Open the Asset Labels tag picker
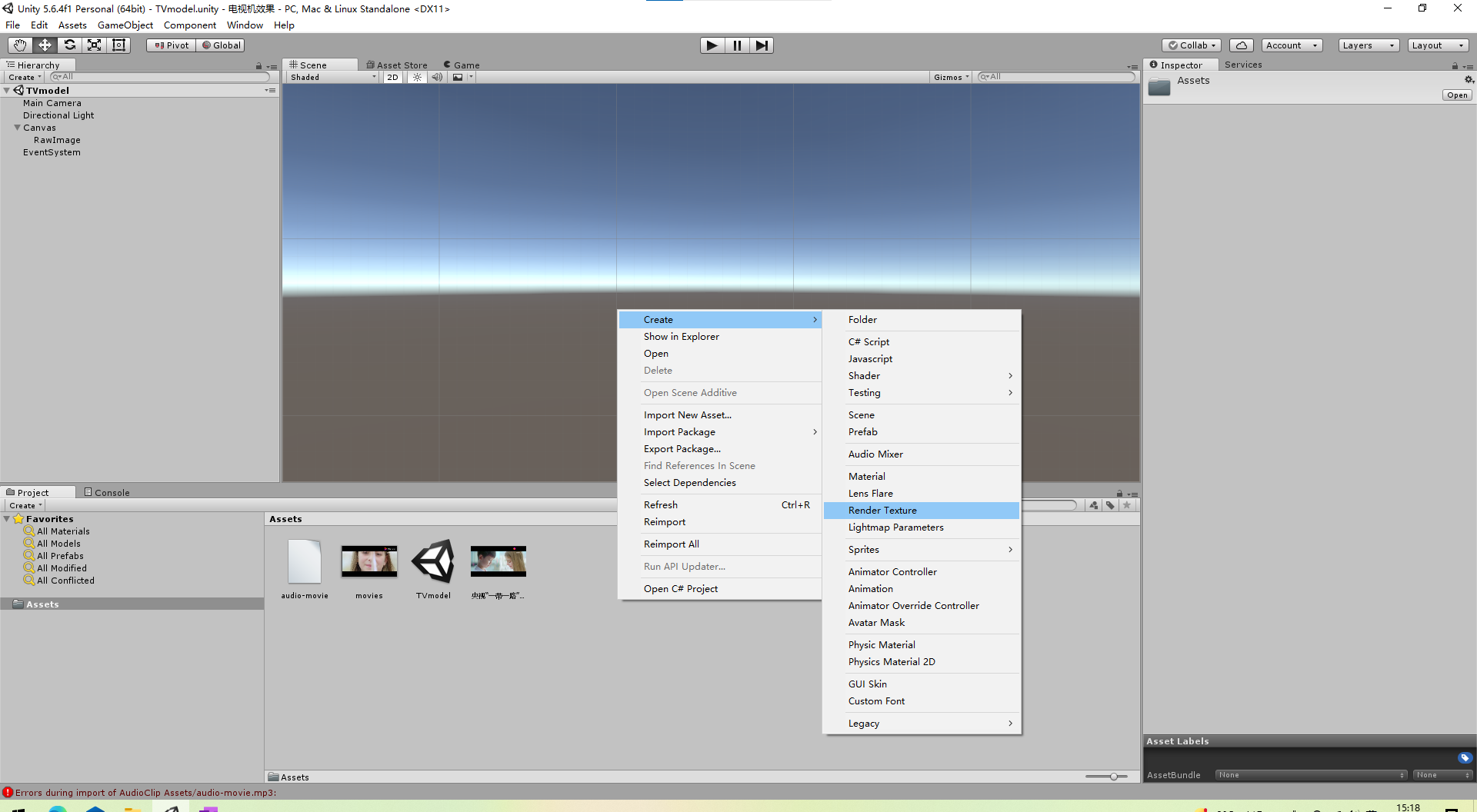 [x=1464, y=757]
